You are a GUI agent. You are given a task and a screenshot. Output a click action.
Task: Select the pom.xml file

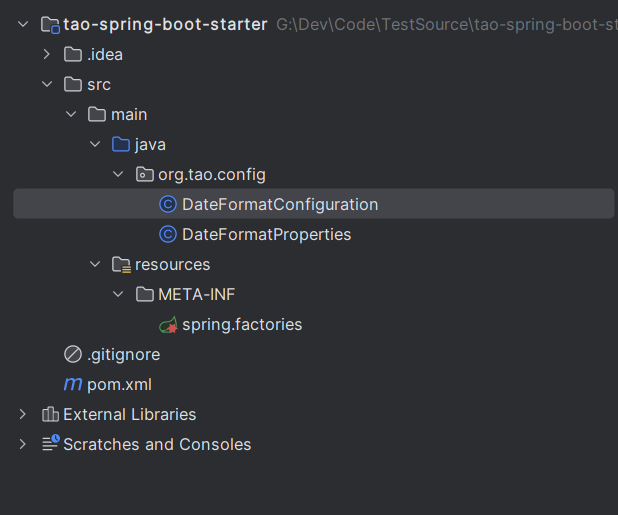119,384
